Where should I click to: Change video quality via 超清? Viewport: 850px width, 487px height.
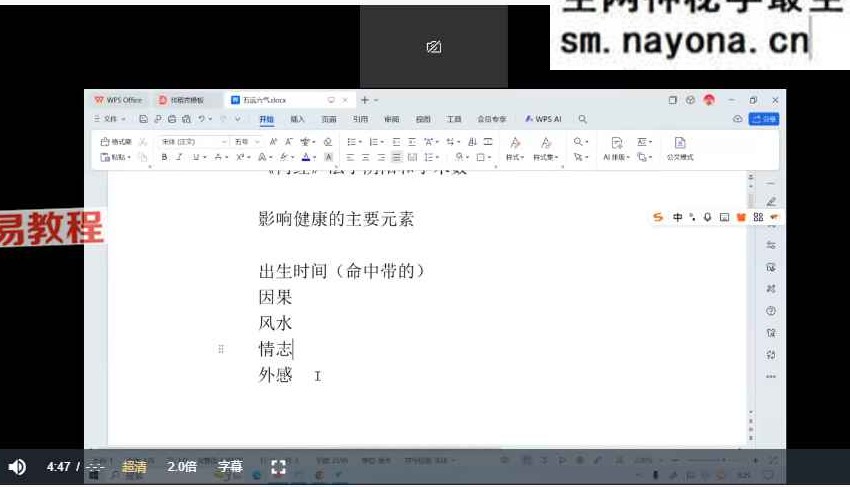pyautogui.click(x=134, y=466)
